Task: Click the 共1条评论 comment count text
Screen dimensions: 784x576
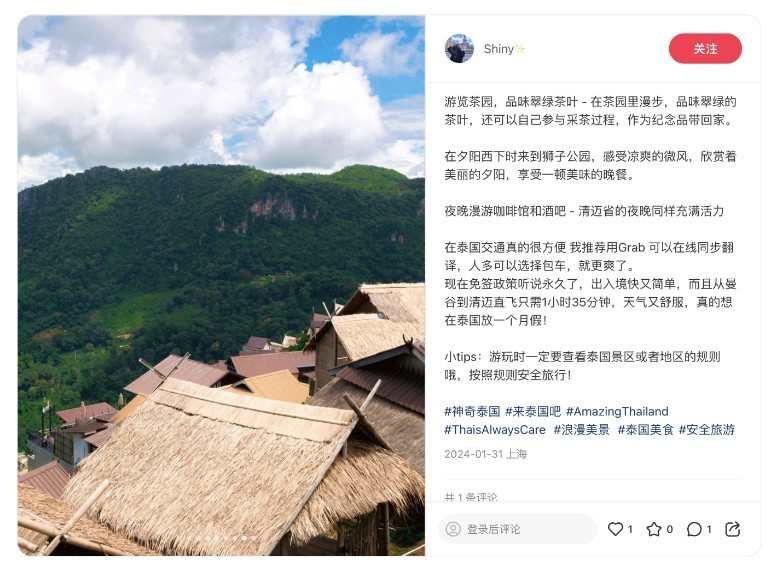Action: [470, 497]
